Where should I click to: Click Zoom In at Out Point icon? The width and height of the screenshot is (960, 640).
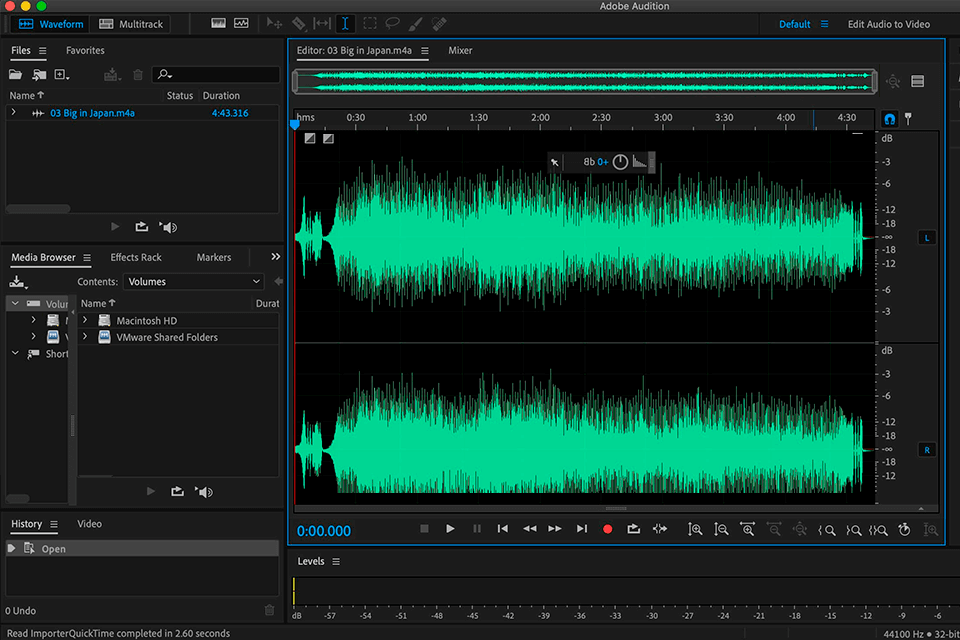click(x=853, y=530)
